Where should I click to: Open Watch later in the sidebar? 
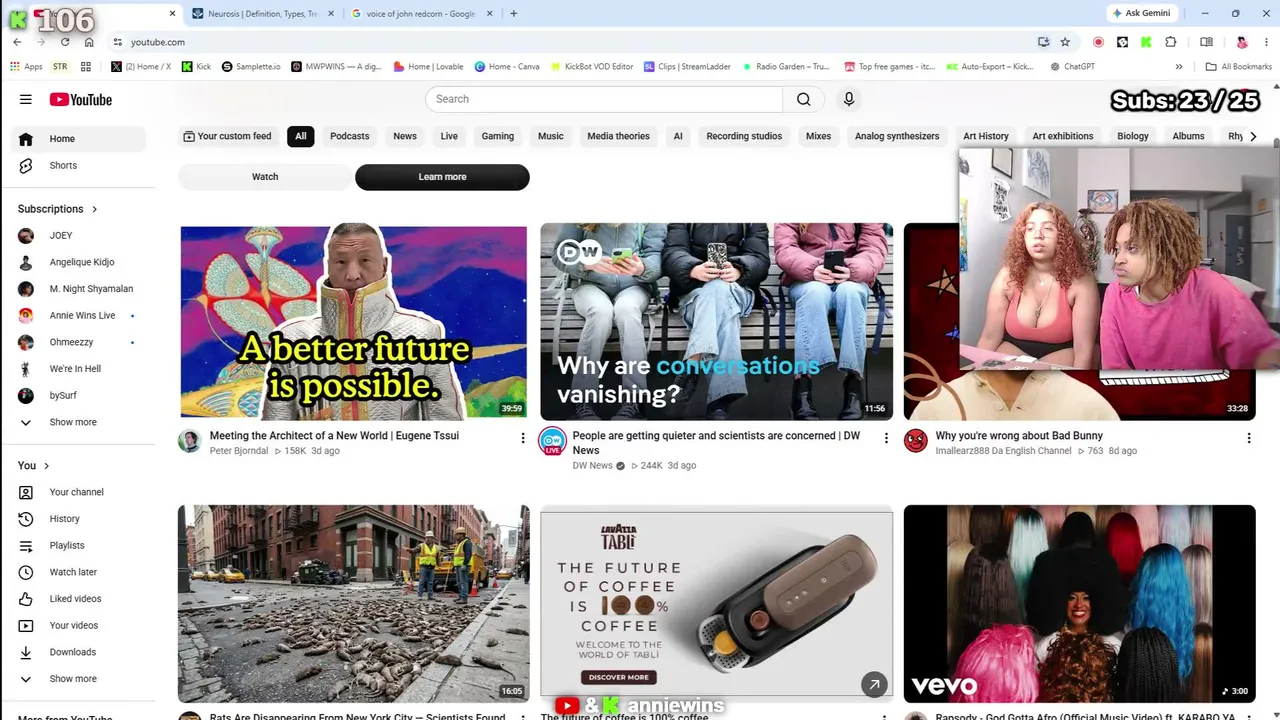pyautogui.click(x=80, y=572)
